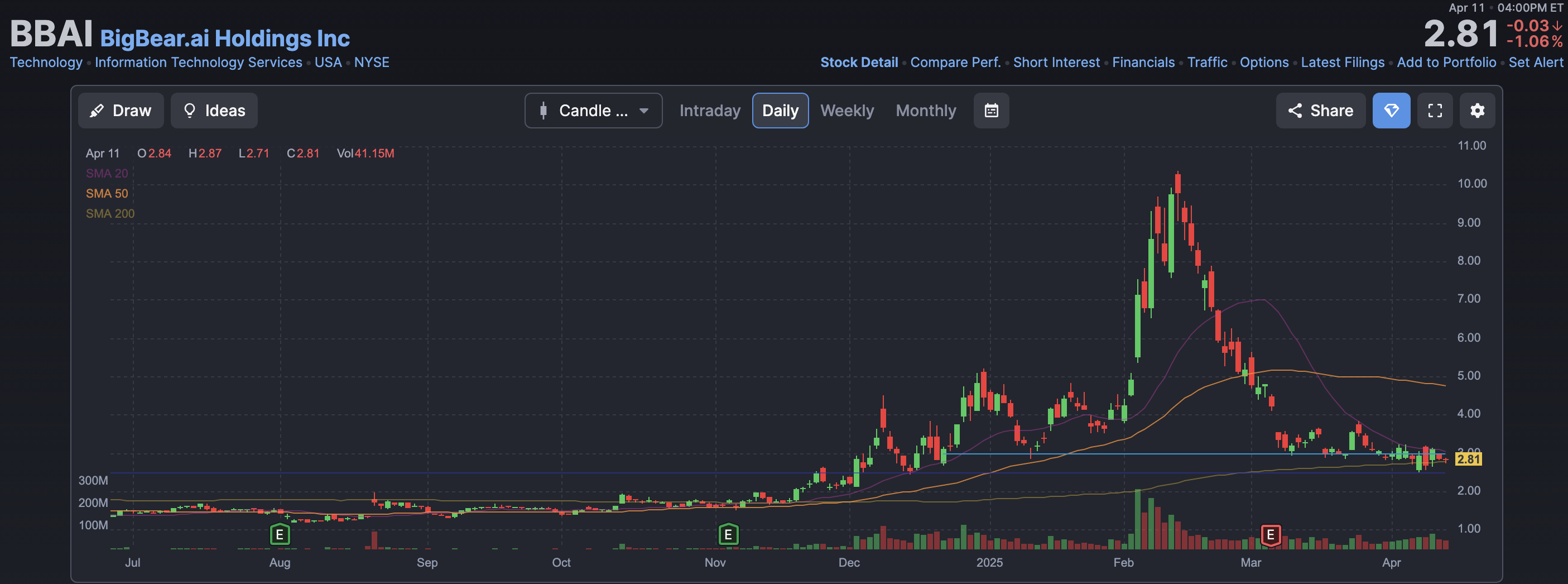Click the pencil icon in Draw button
Viewport: 1568px width, 584px height.
pos(96,111)
